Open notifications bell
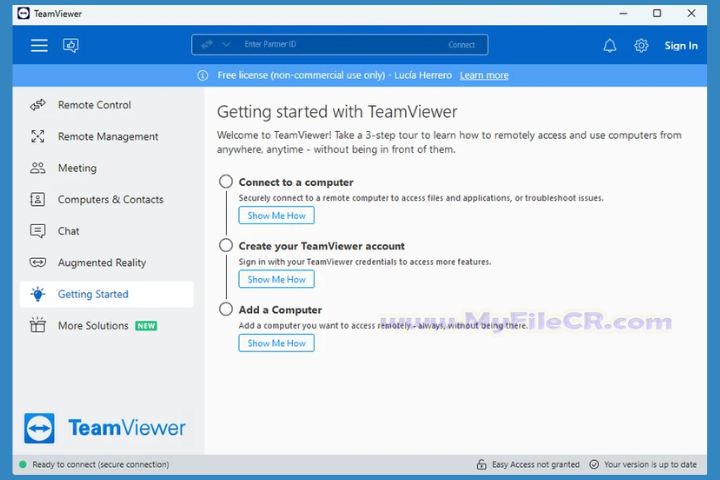Image resolution: width=720 pixels, height=480 pixels. coord(610,45)
